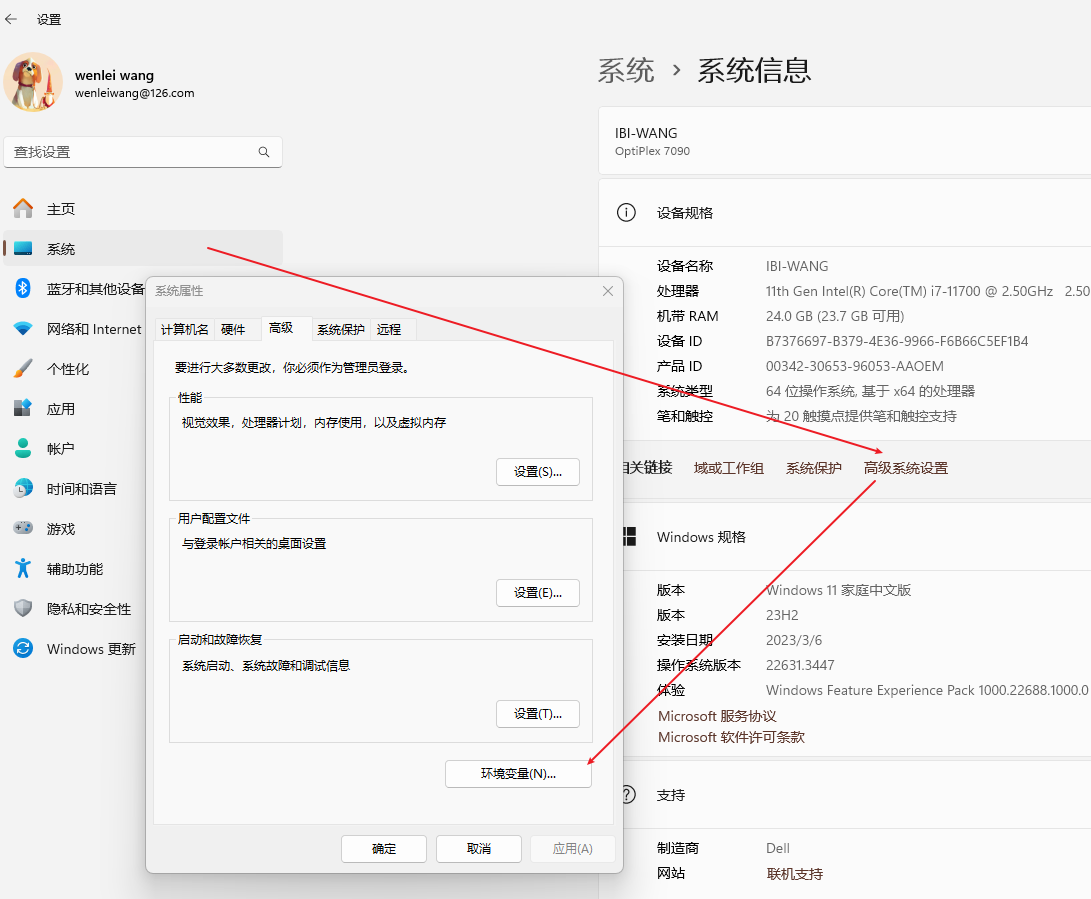Click the 环境变量(N)... button
Viewport: 1091px width, 899px height.
[518, 774]
